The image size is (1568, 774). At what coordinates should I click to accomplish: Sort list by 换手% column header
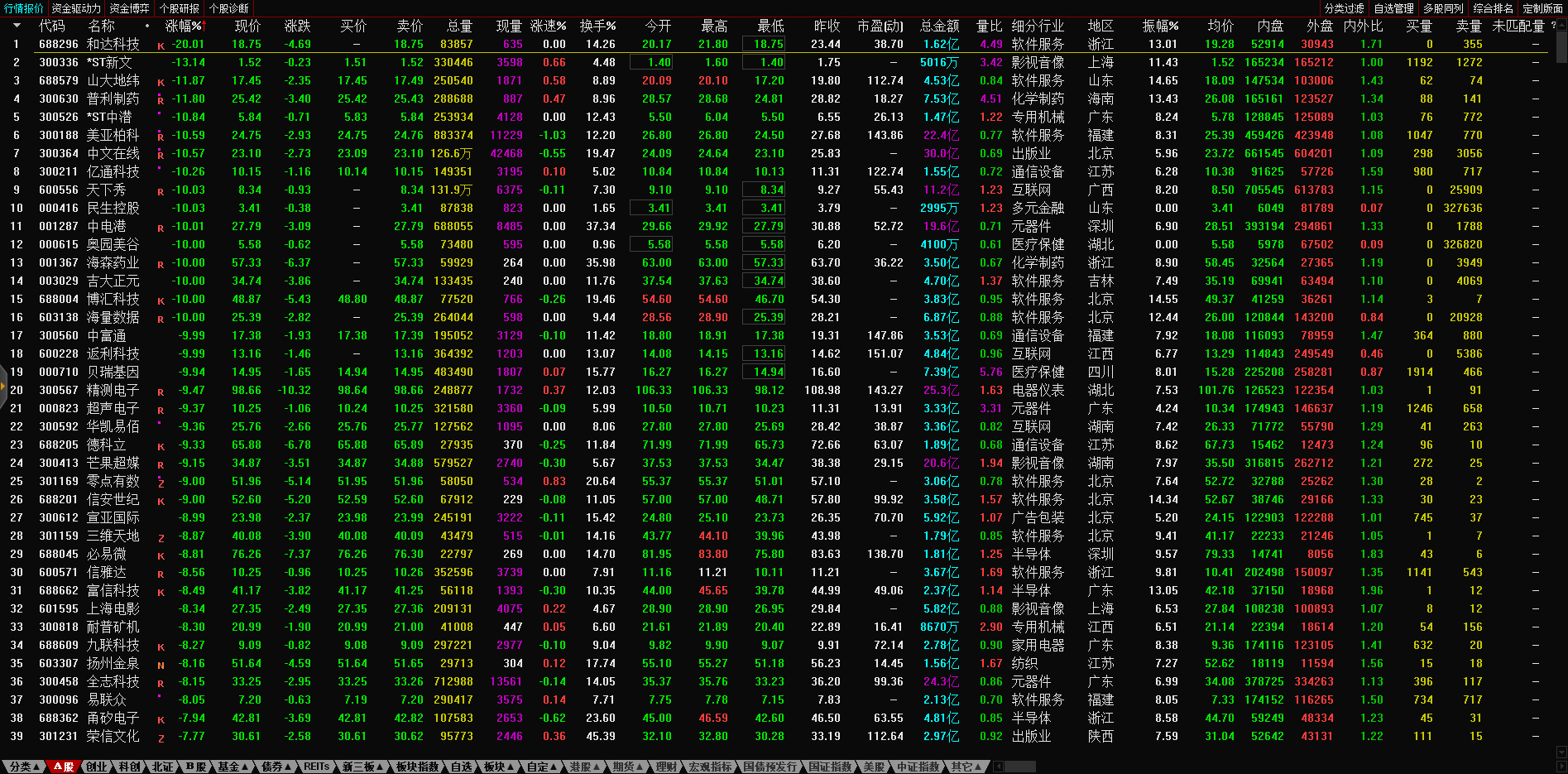tap(597, 26)
